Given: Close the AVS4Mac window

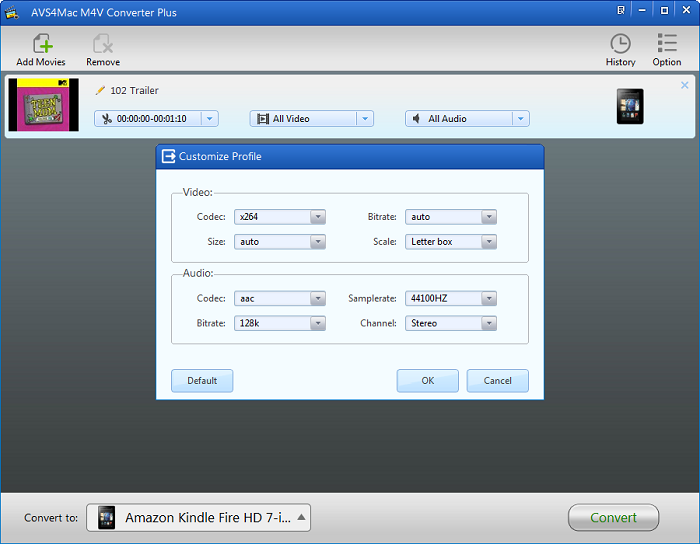Looking at the screenshot, I should tap(687, 10).
